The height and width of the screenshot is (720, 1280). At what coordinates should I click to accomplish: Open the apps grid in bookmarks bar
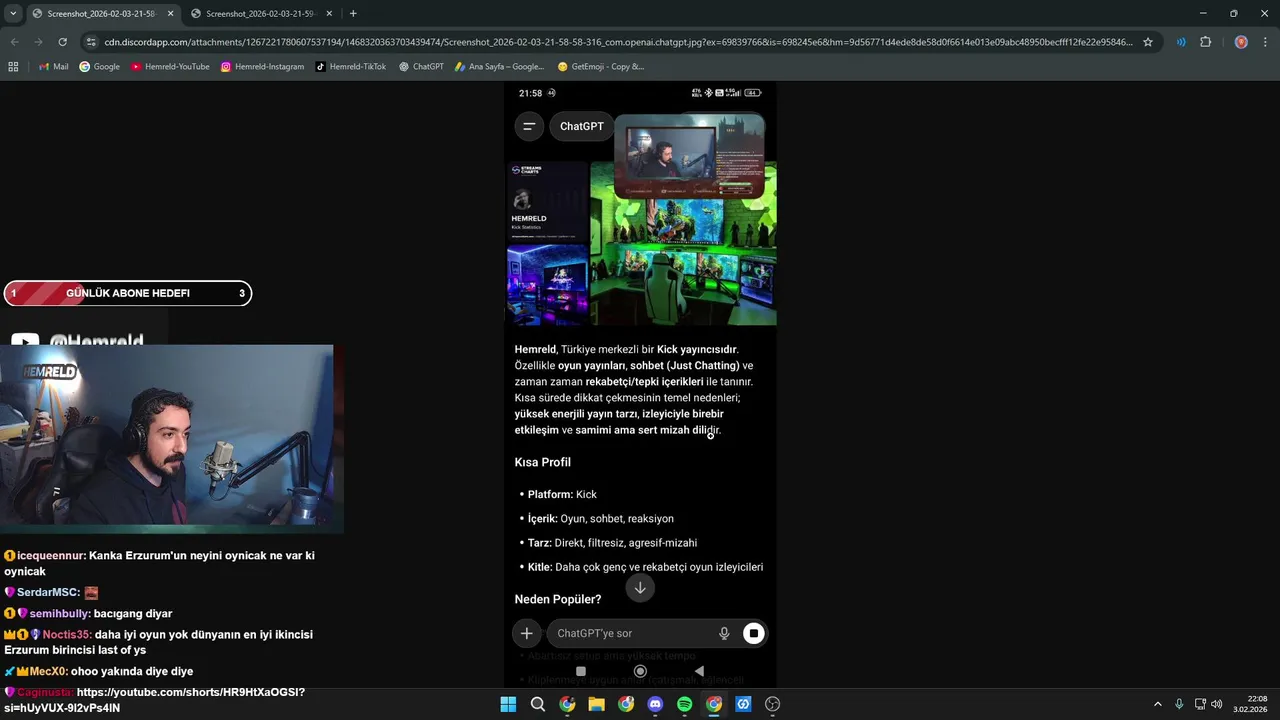(x=13, y=67)
